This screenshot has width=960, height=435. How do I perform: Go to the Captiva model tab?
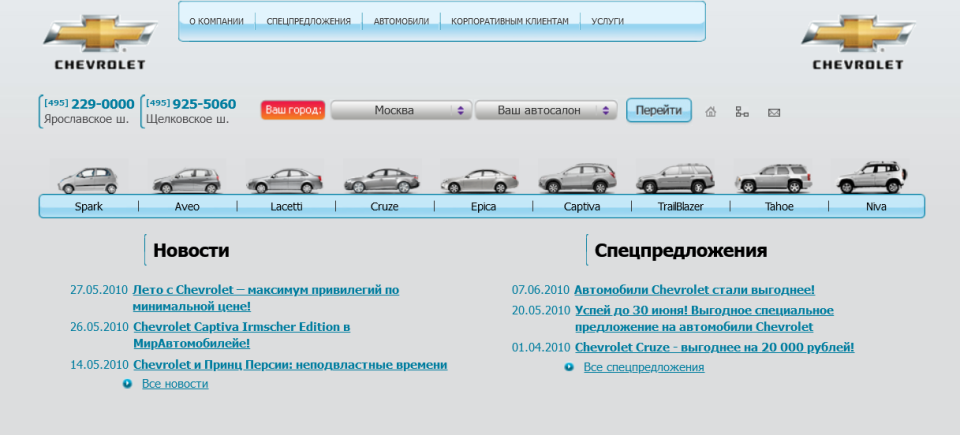click(x=582, y=206)
